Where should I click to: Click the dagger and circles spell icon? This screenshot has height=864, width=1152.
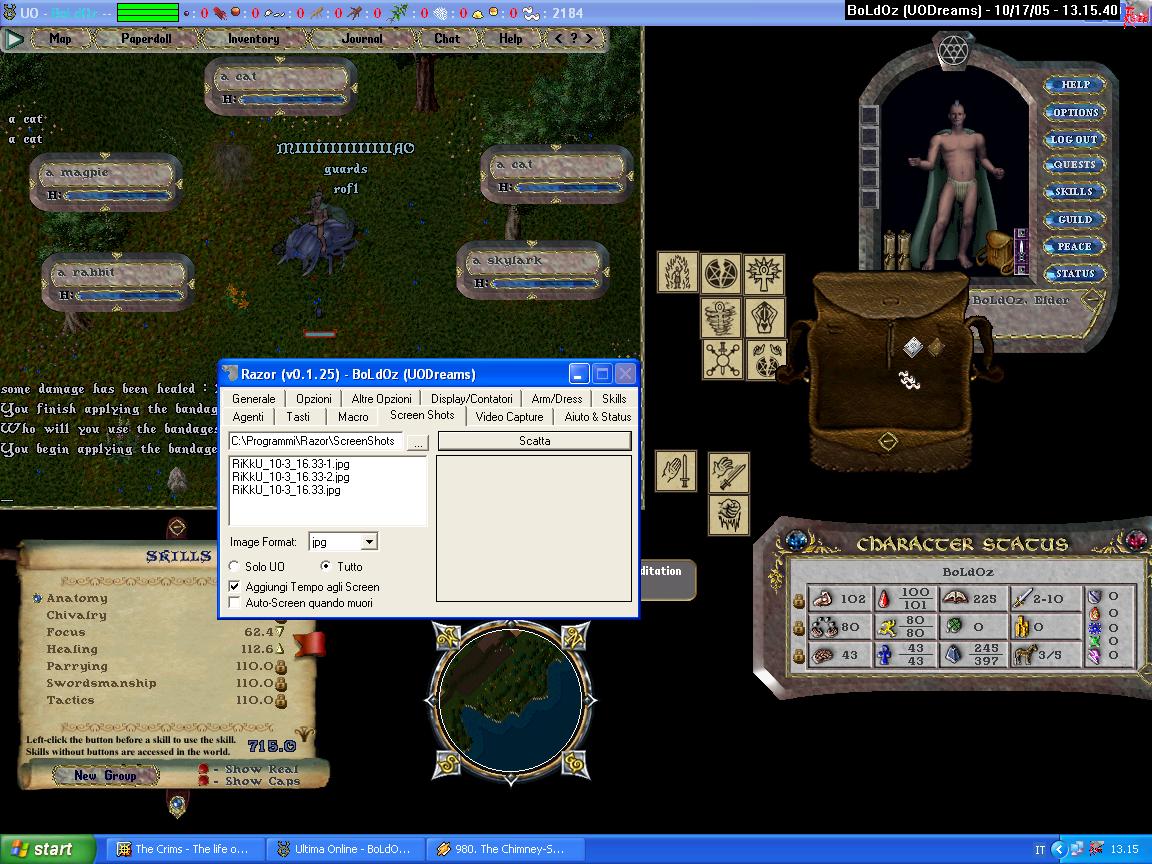point(722,359)
